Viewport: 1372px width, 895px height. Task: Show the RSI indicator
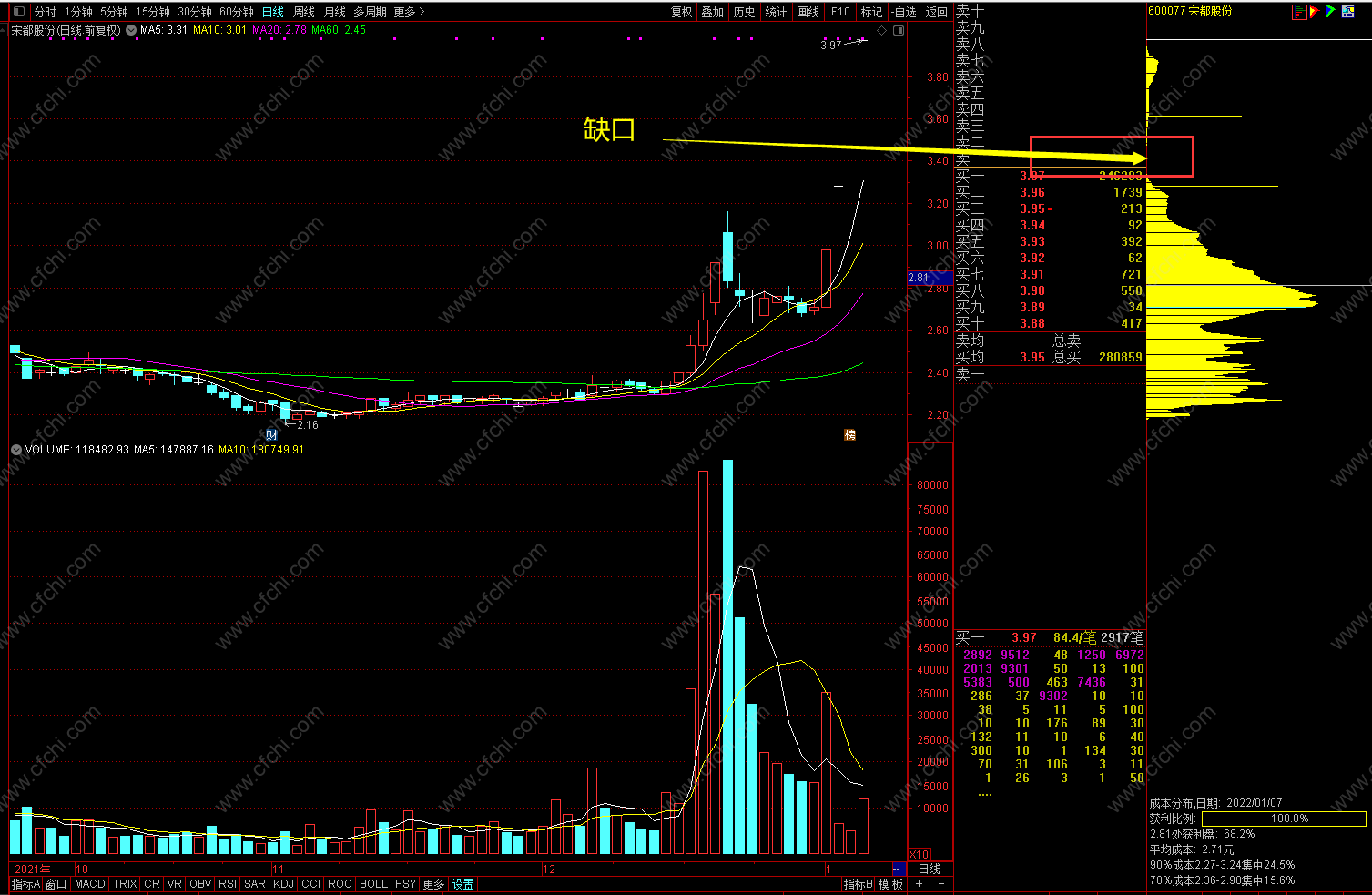click(228, 884)
